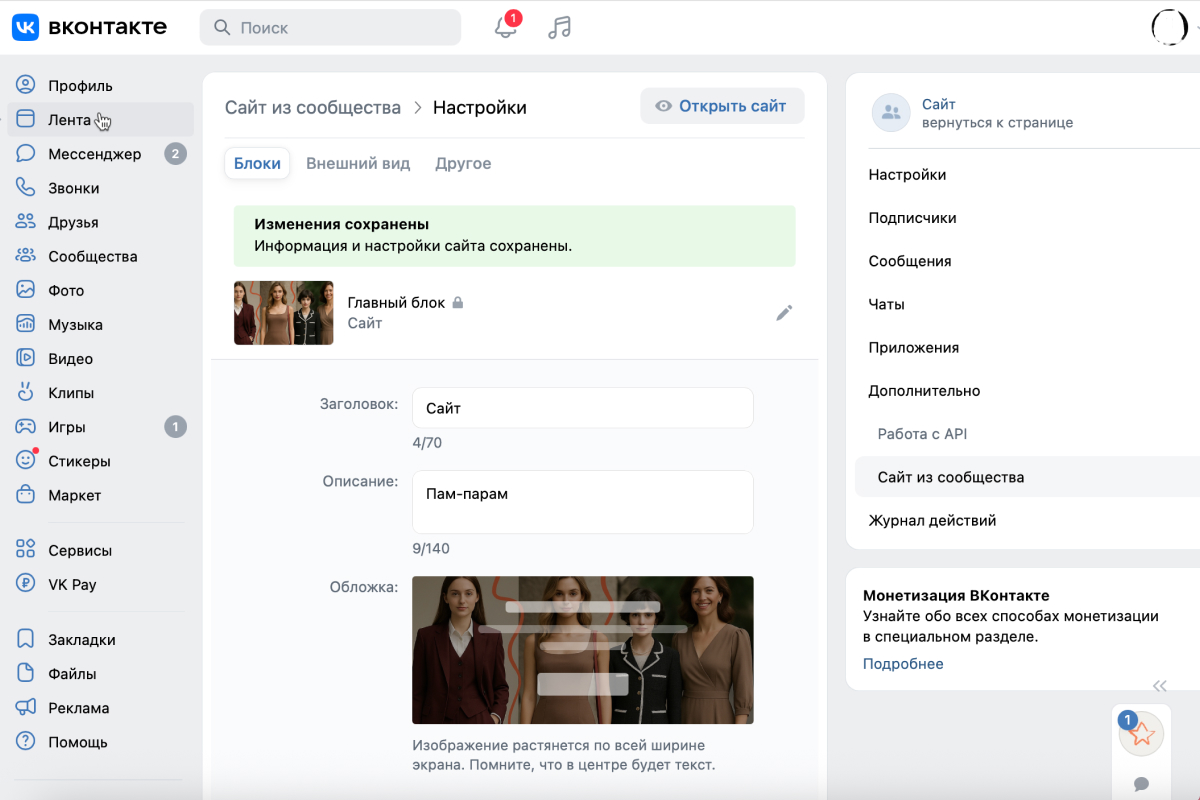Click the Мессенджер chat bubble icon

pyautogui.click(x=26, y=154)
